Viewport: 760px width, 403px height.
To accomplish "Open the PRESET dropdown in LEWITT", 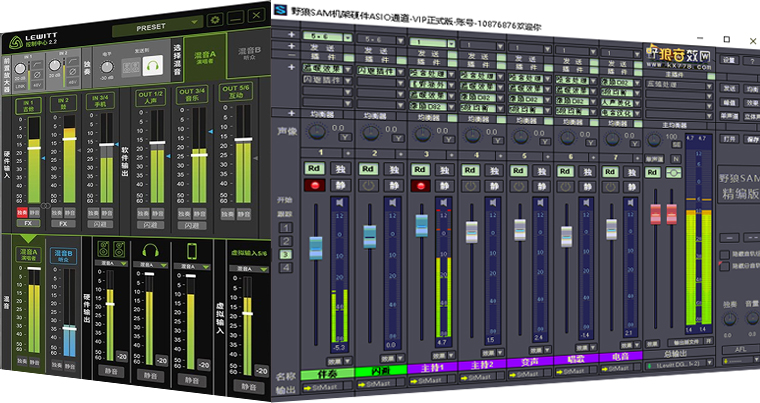I will [x=158, y=26].
